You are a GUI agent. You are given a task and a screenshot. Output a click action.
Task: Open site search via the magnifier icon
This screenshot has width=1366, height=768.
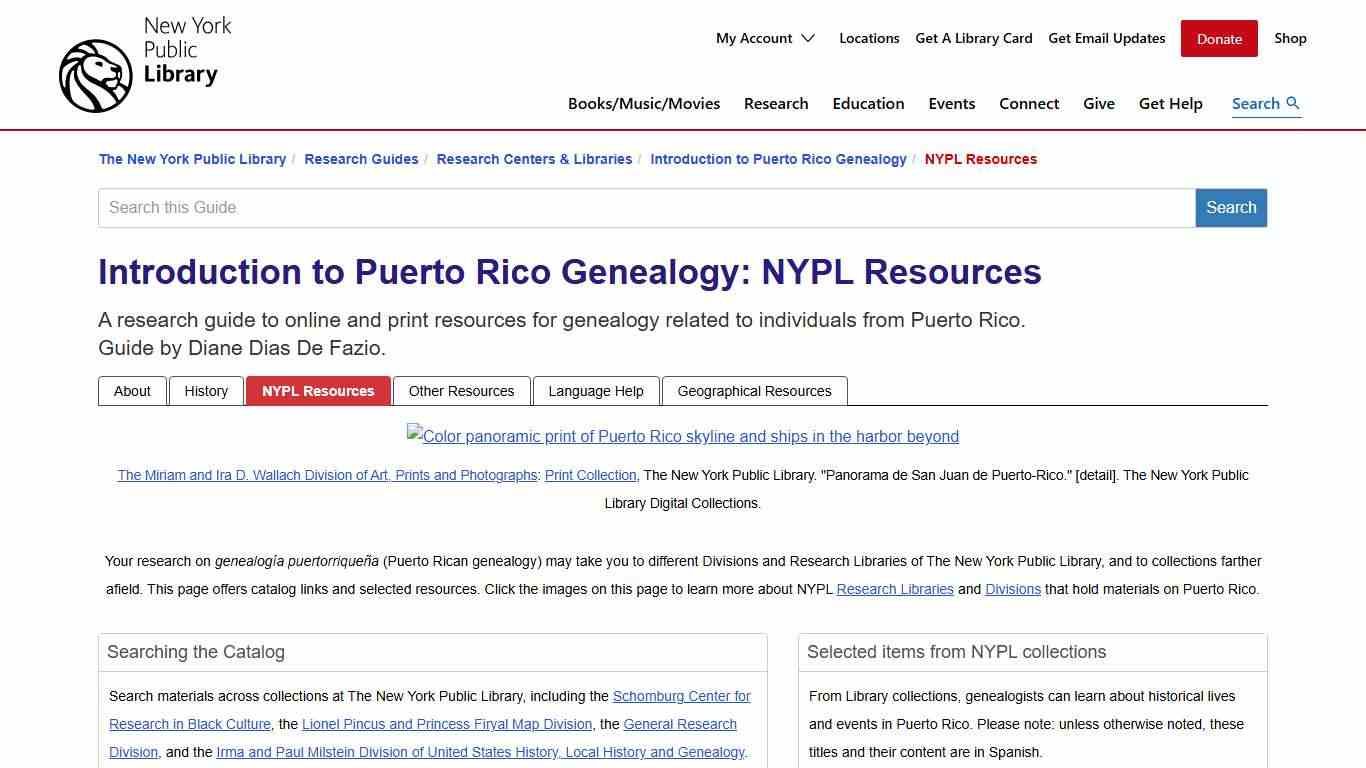coord(1294,103)
